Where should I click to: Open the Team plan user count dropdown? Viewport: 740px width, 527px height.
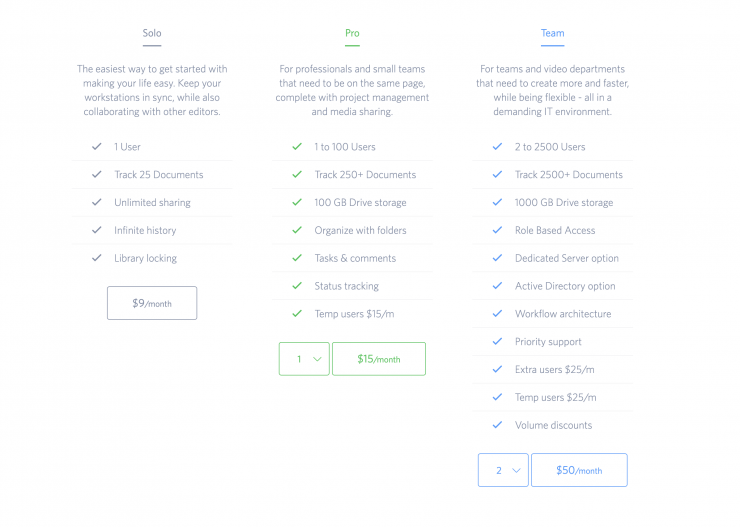coord(503,470)
